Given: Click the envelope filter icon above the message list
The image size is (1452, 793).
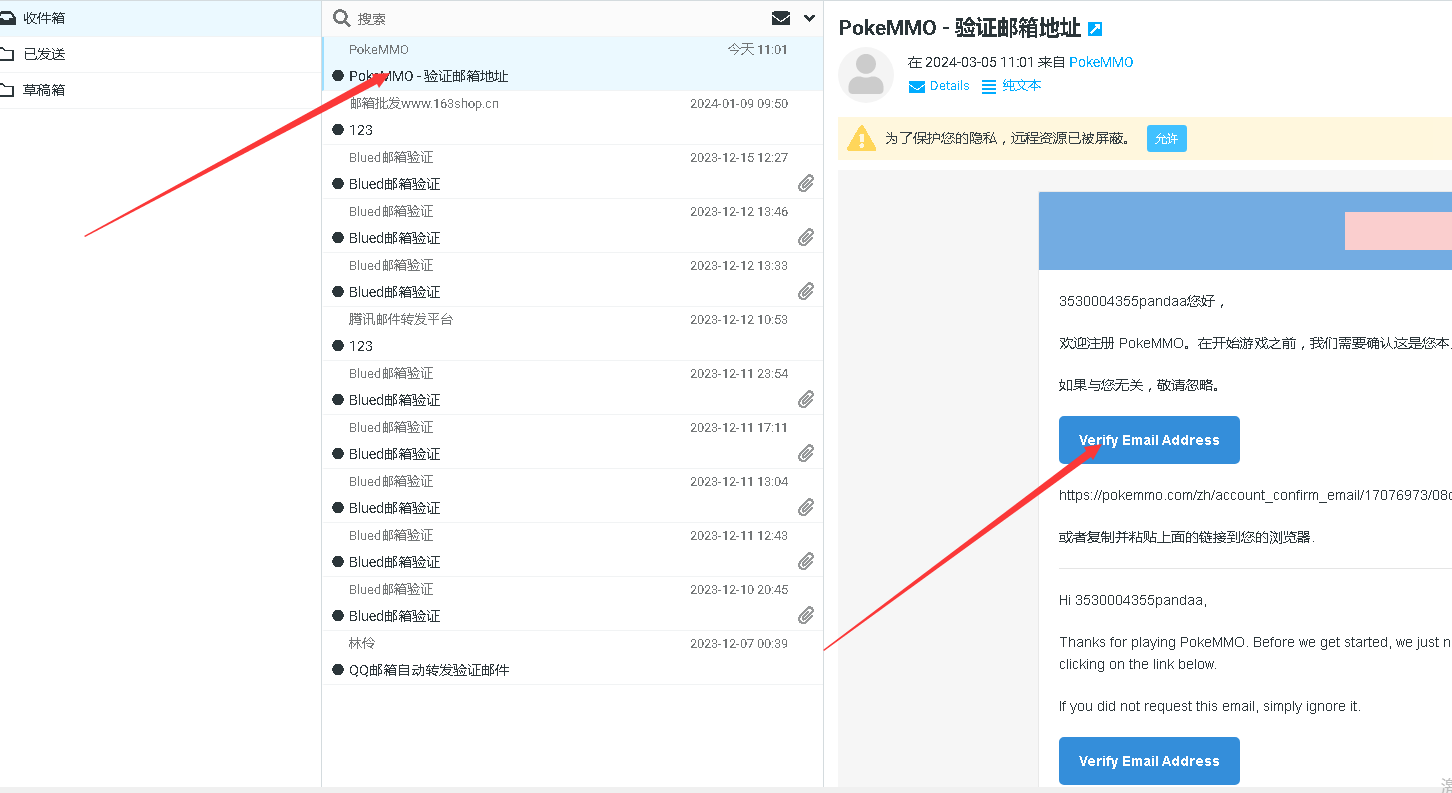Looking at the screenshot, I should click(x=781, y=18).
